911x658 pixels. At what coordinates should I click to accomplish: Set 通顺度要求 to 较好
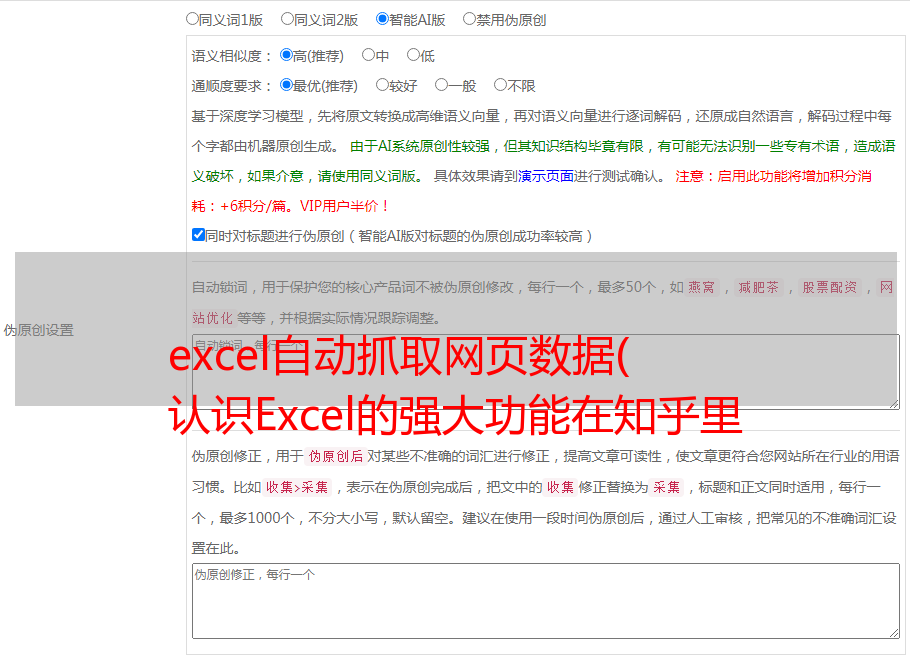coord(382,85)
